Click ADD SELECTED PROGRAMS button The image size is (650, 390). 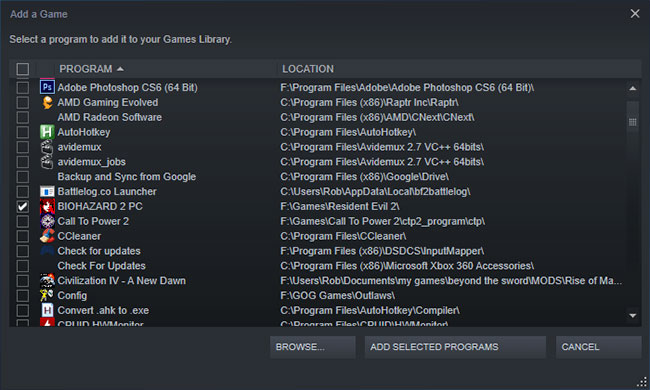point(455,347)
